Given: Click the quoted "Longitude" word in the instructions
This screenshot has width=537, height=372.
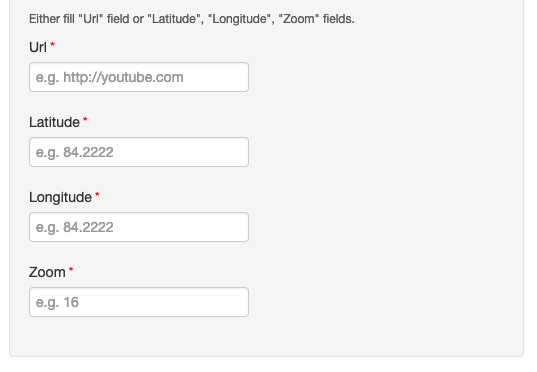Looking at the screenshot, I should (x=239, y=19).
